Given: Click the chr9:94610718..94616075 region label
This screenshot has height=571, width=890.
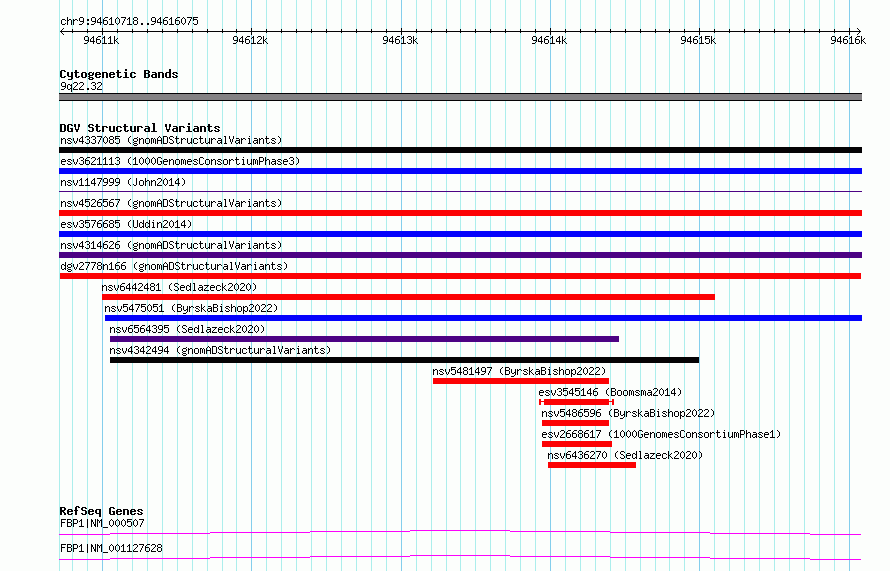Looking at the screenshot, I should 129,21.
